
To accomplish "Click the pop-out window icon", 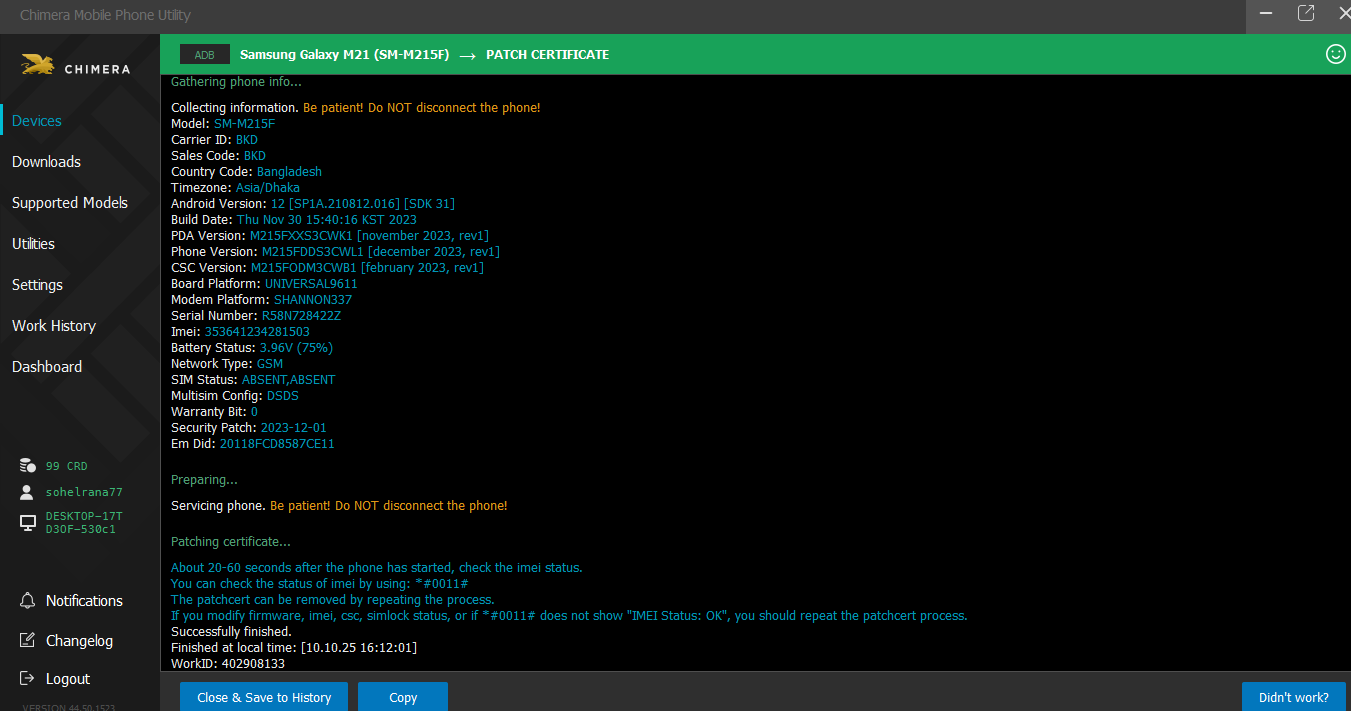I will tap(1305, 13).
